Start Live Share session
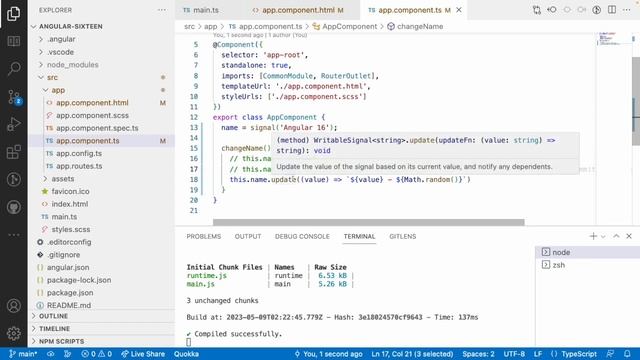The height and width of the screenshot is (360, 640). [143, 354]
